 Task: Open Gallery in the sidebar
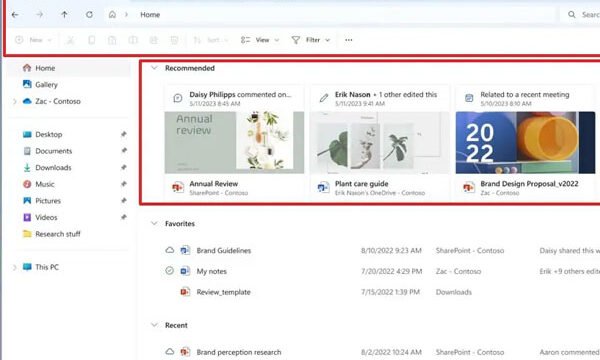click(46, 85)
